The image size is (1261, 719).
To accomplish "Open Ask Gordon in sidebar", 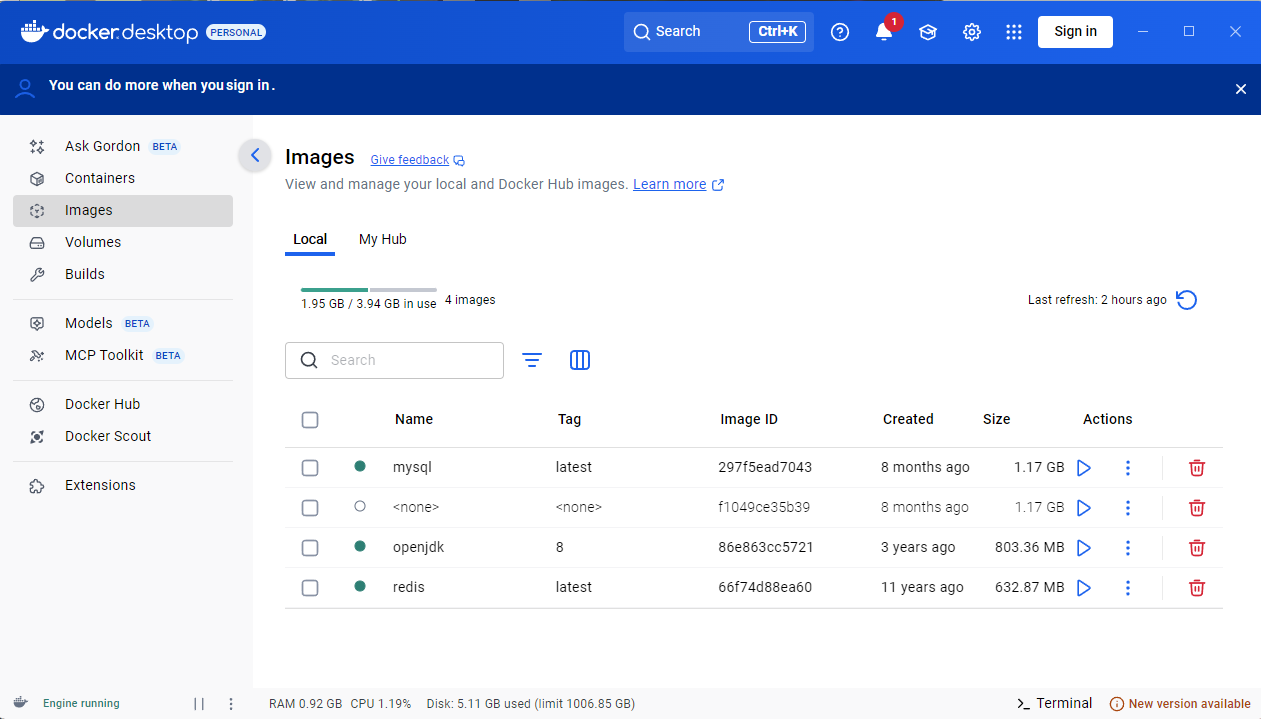I will [123, 146].
